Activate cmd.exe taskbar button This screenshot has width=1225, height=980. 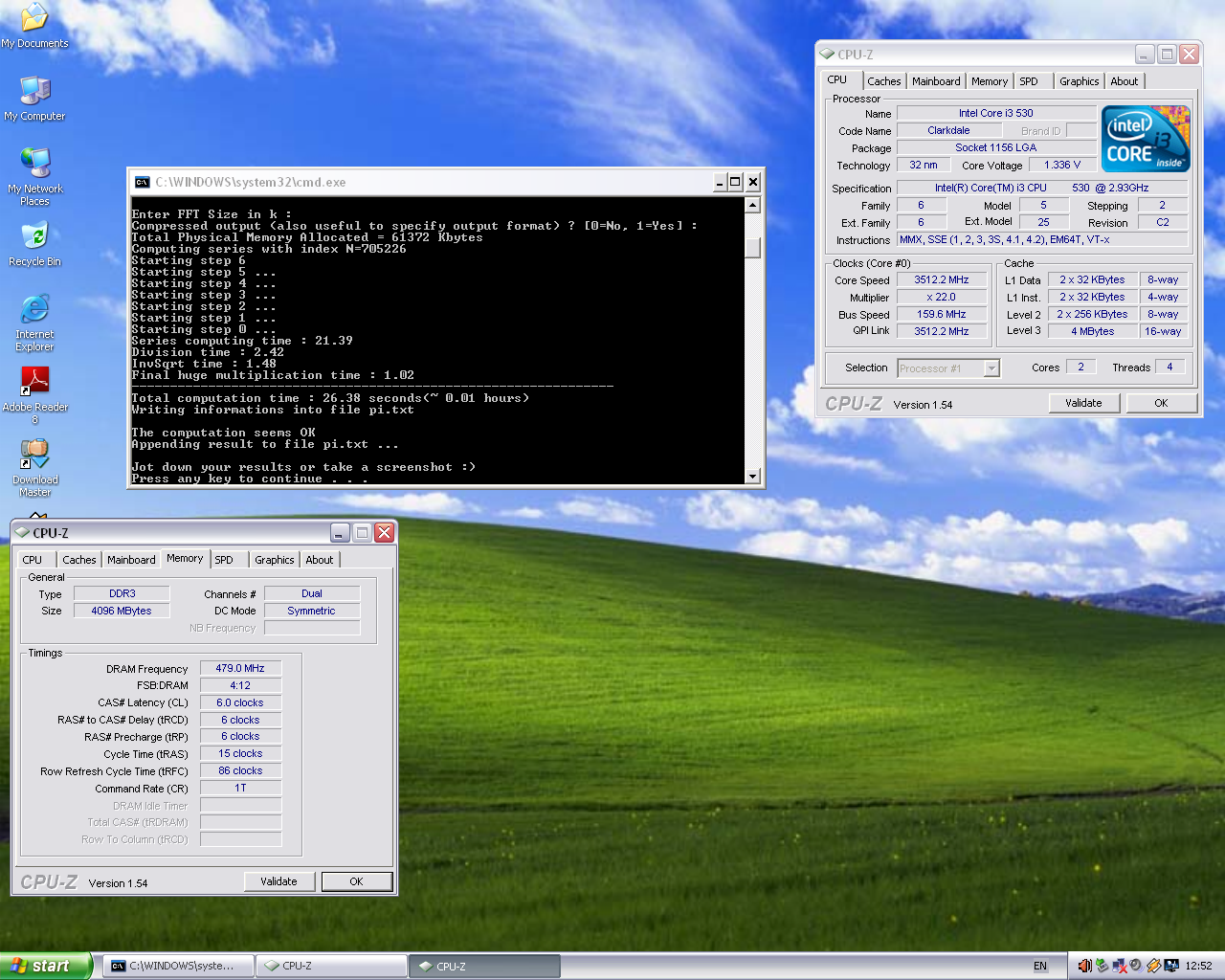178,966
